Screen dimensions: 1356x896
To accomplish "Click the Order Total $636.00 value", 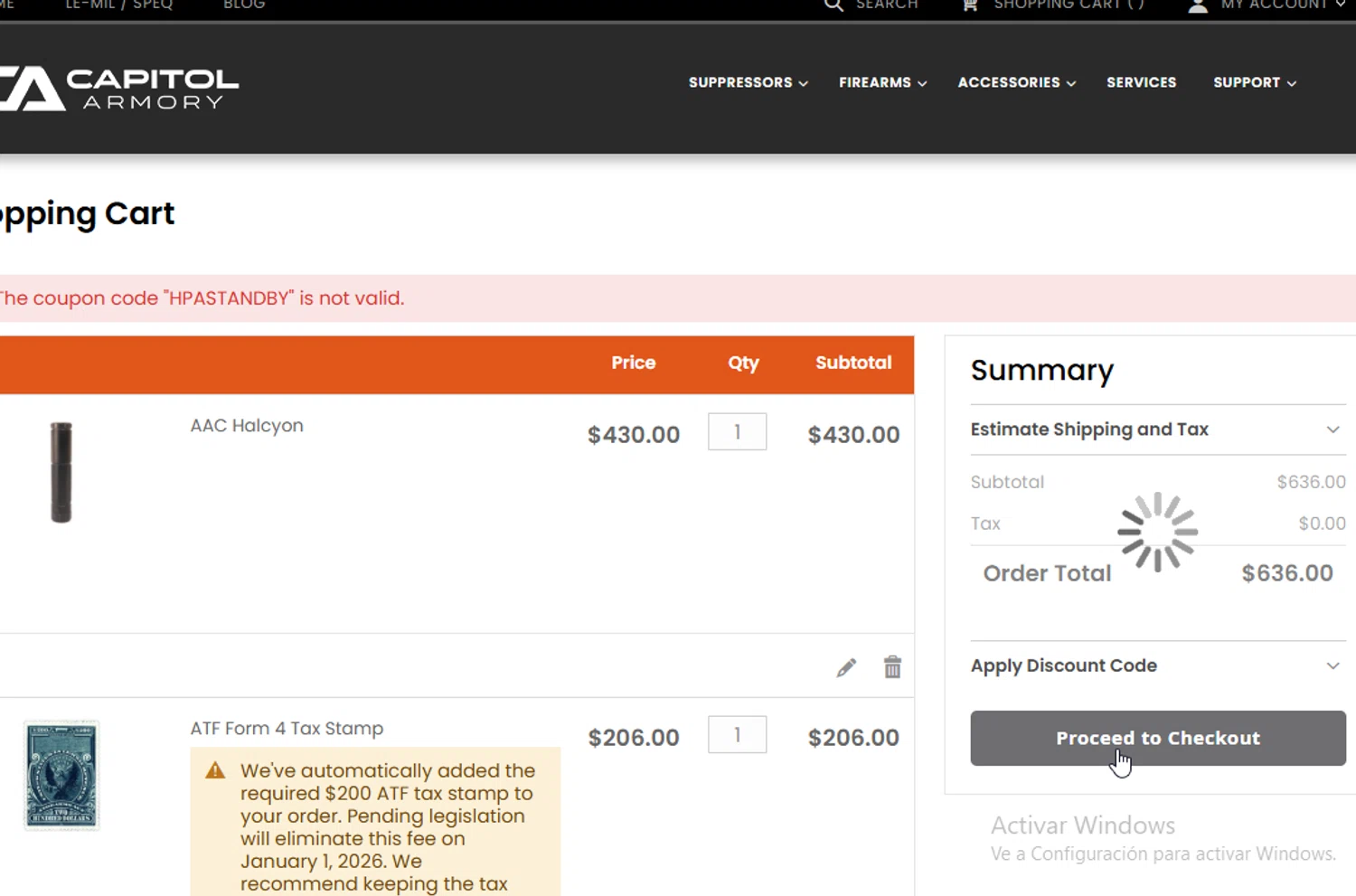I will click(1287, 573).
